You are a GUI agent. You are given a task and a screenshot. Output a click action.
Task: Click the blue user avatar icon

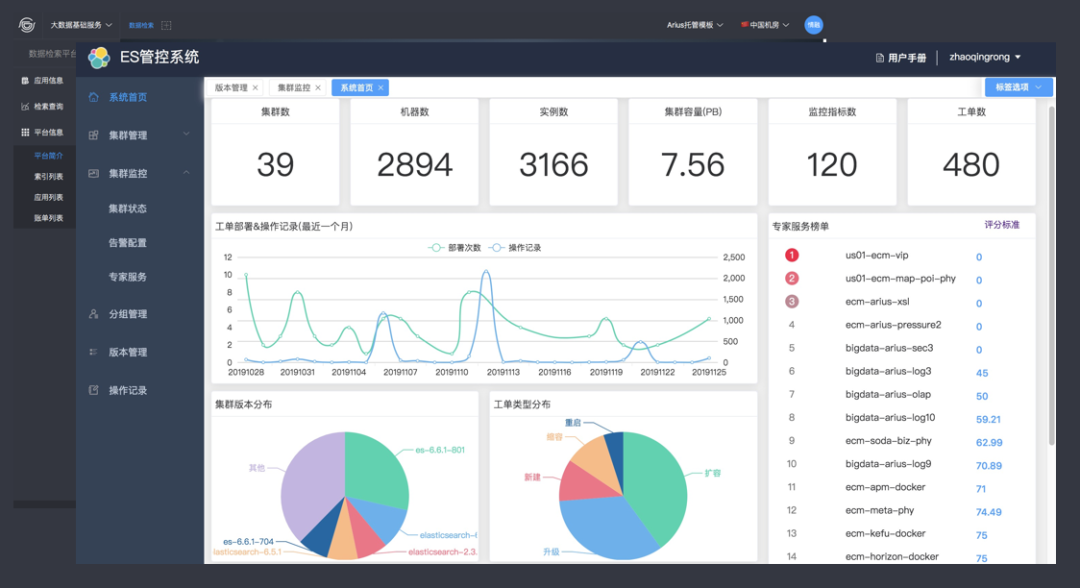coord(813,25)
